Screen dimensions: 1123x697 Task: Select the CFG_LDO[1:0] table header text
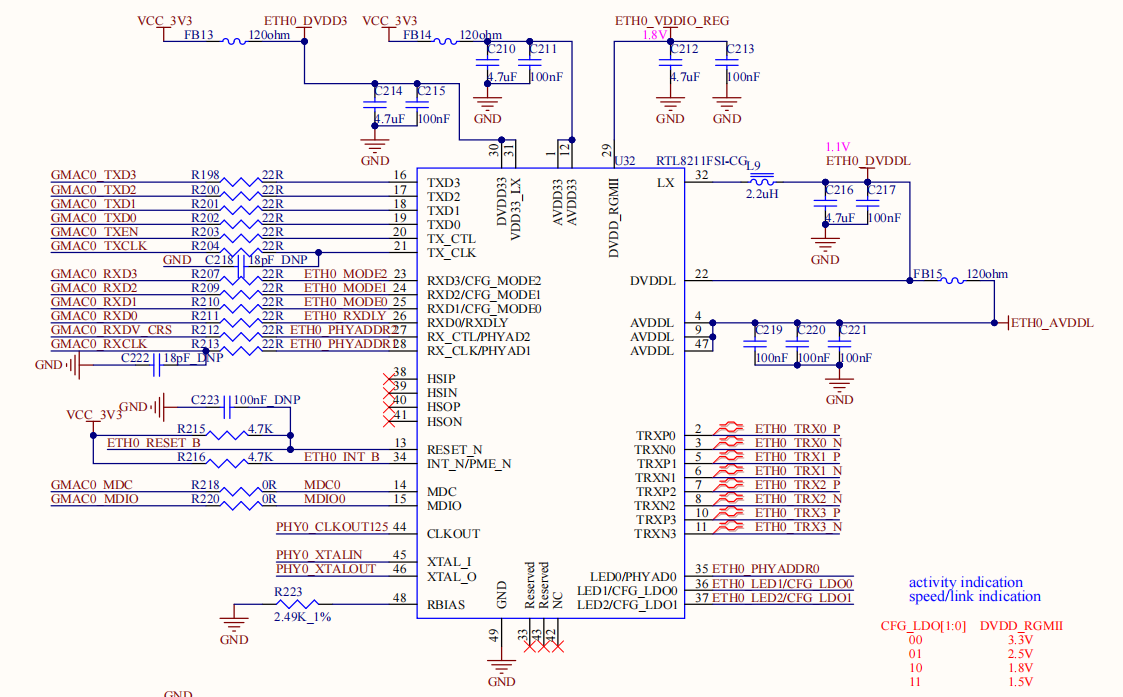tap(923, 626)
